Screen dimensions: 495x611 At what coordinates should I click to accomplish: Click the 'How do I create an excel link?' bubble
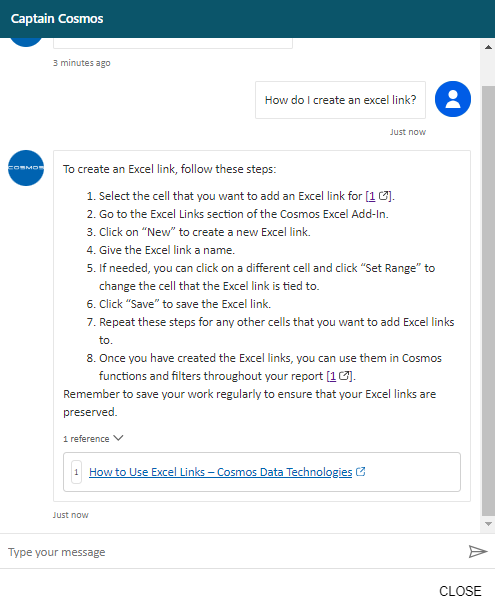pos(340,100)
